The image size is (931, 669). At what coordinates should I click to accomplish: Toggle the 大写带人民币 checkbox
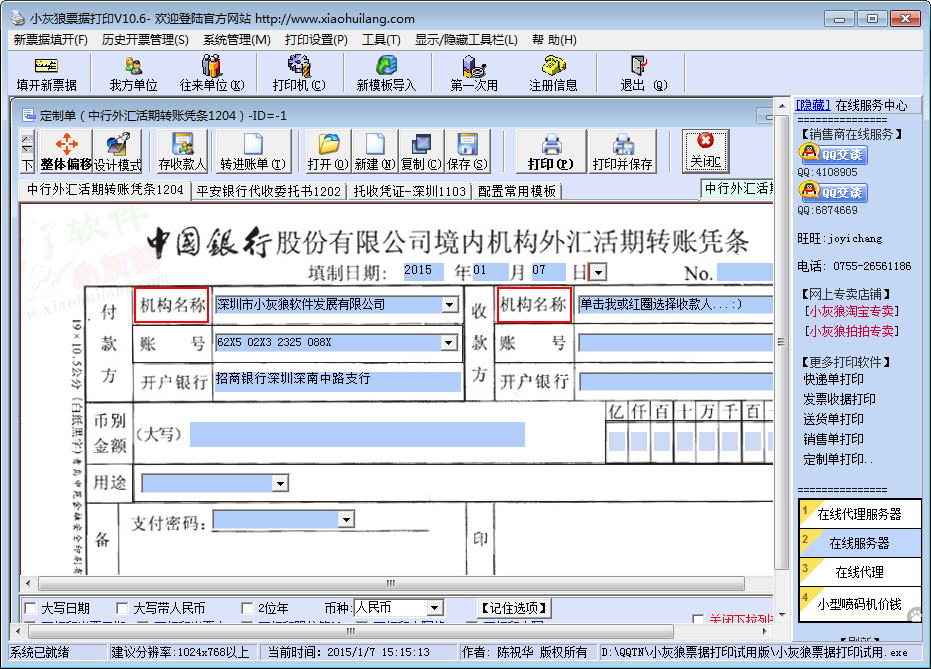click(x=123, y=608)
